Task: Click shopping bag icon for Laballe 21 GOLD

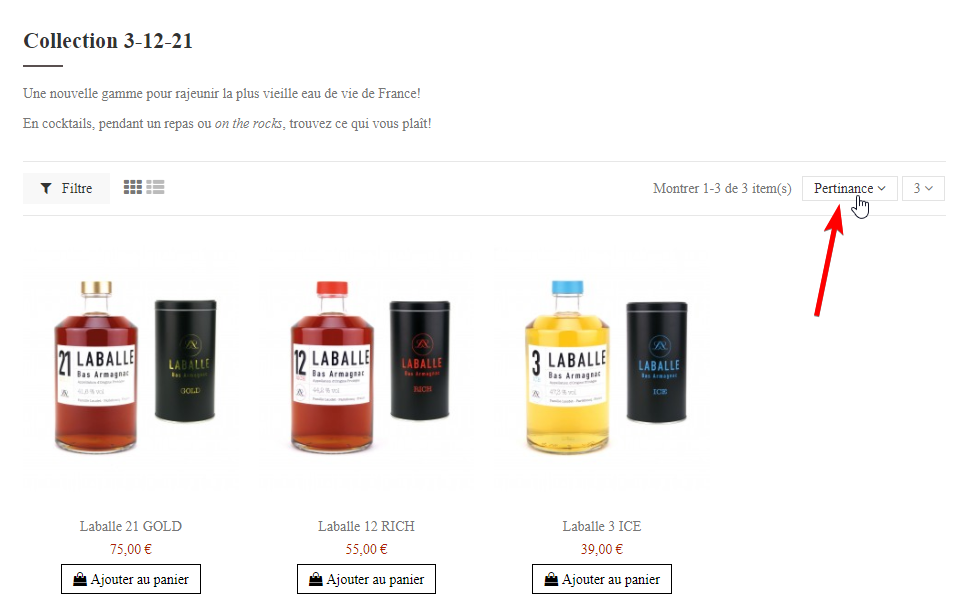Action: click(80, 579)
